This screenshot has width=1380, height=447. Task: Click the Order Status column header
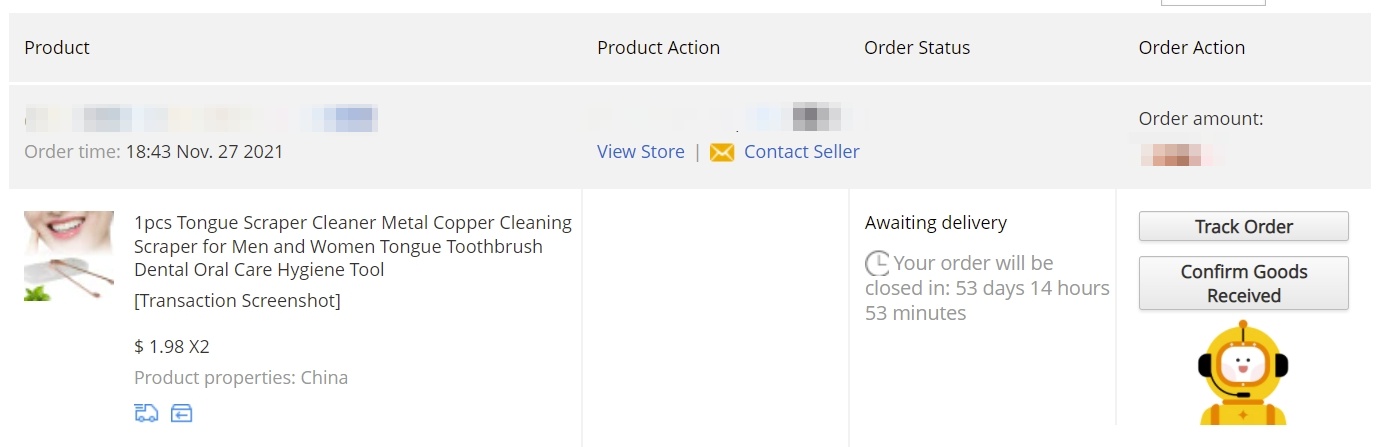pos(917,48)
